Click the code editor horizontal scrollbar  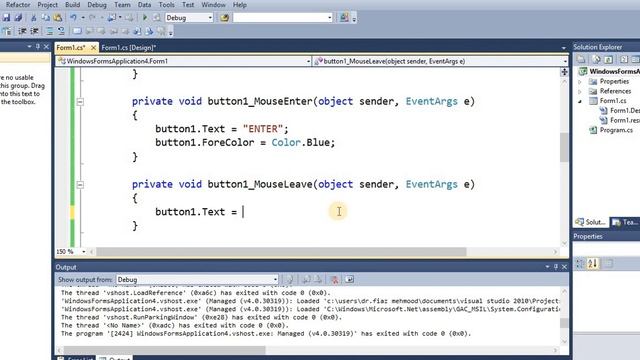click(281, 252)
